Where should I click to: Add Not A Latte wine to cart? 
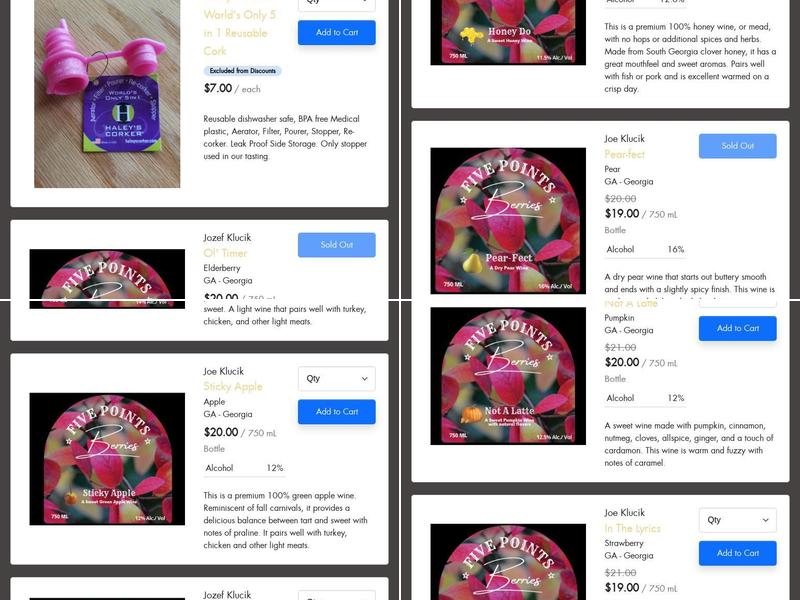click(738, 329)
